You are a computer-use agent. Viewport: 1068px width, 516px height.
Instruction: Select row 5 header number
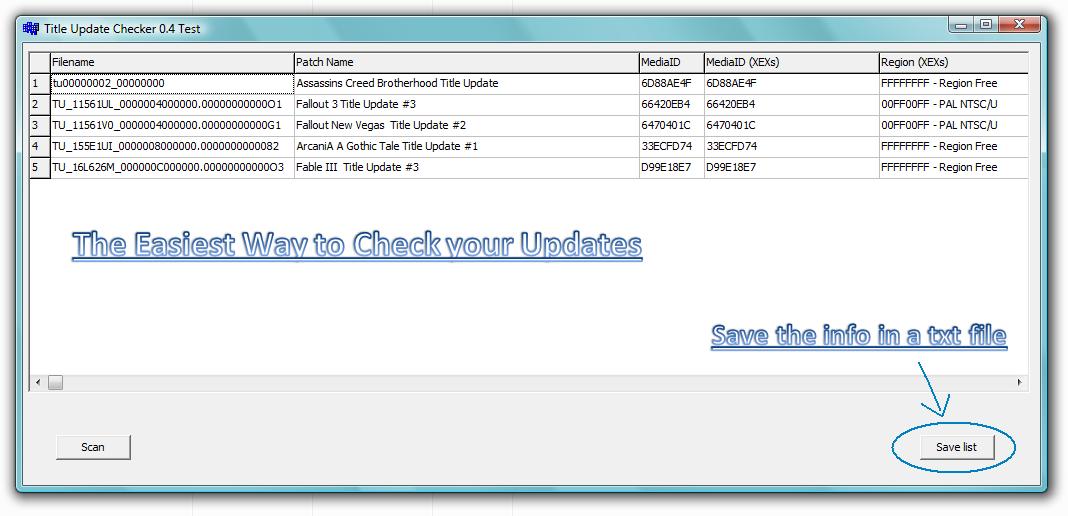pyautogui.click(x=38, y=168)
